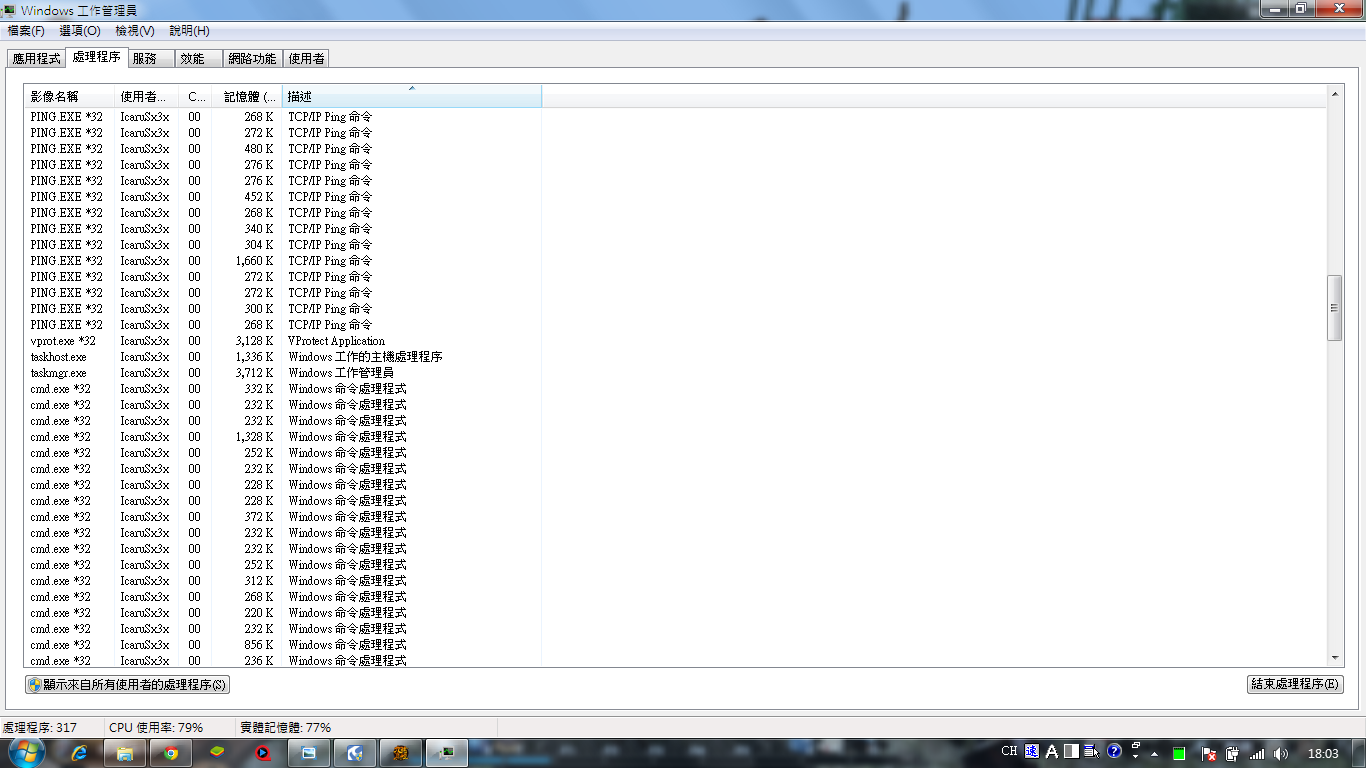Open the power plug battery tray icon
Image resolution: width=1366 pixels, height=768 pixels.
(x=1232, y=753)
